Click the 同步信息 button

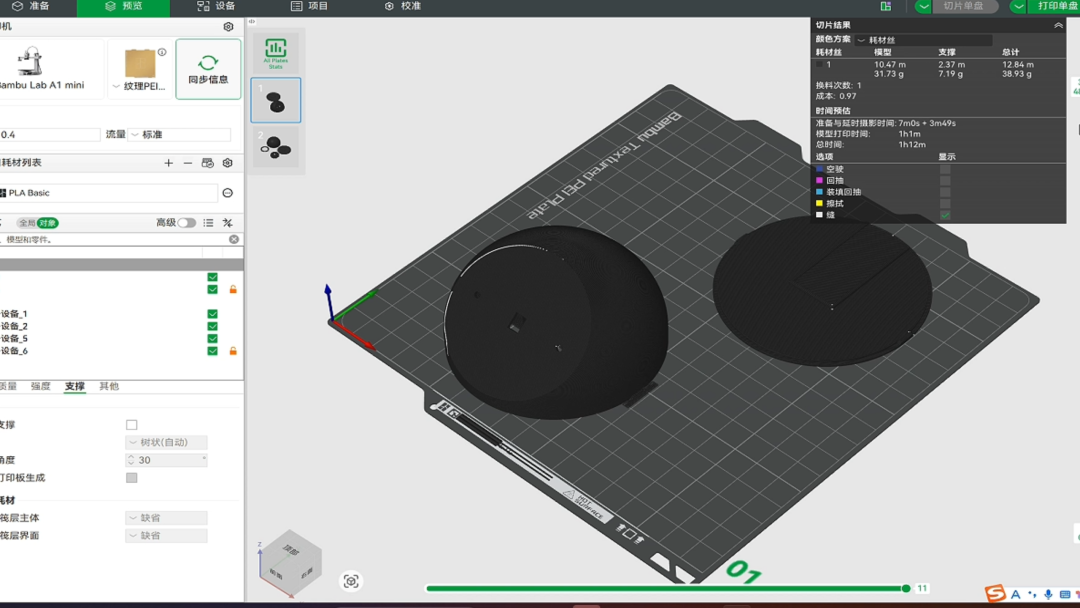(x=208, y=69)
